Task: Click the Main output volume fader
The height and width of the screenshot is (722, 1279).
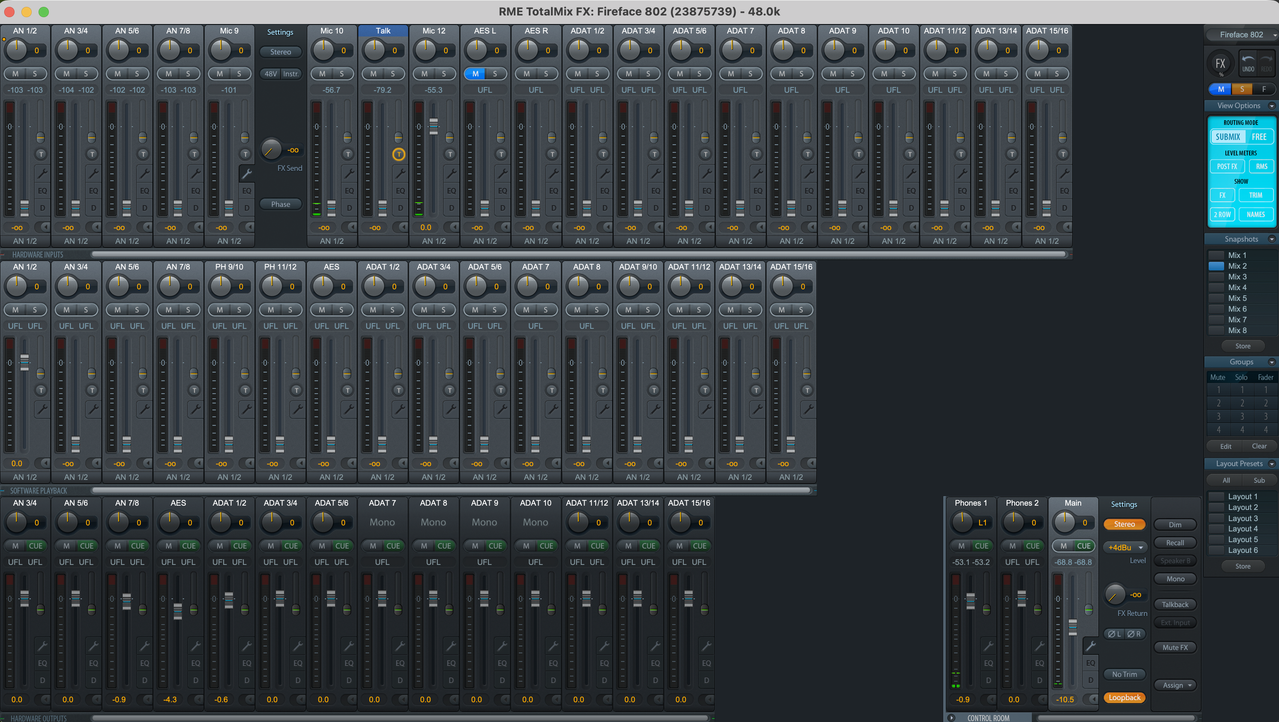Action: [x=1073, y=627]
